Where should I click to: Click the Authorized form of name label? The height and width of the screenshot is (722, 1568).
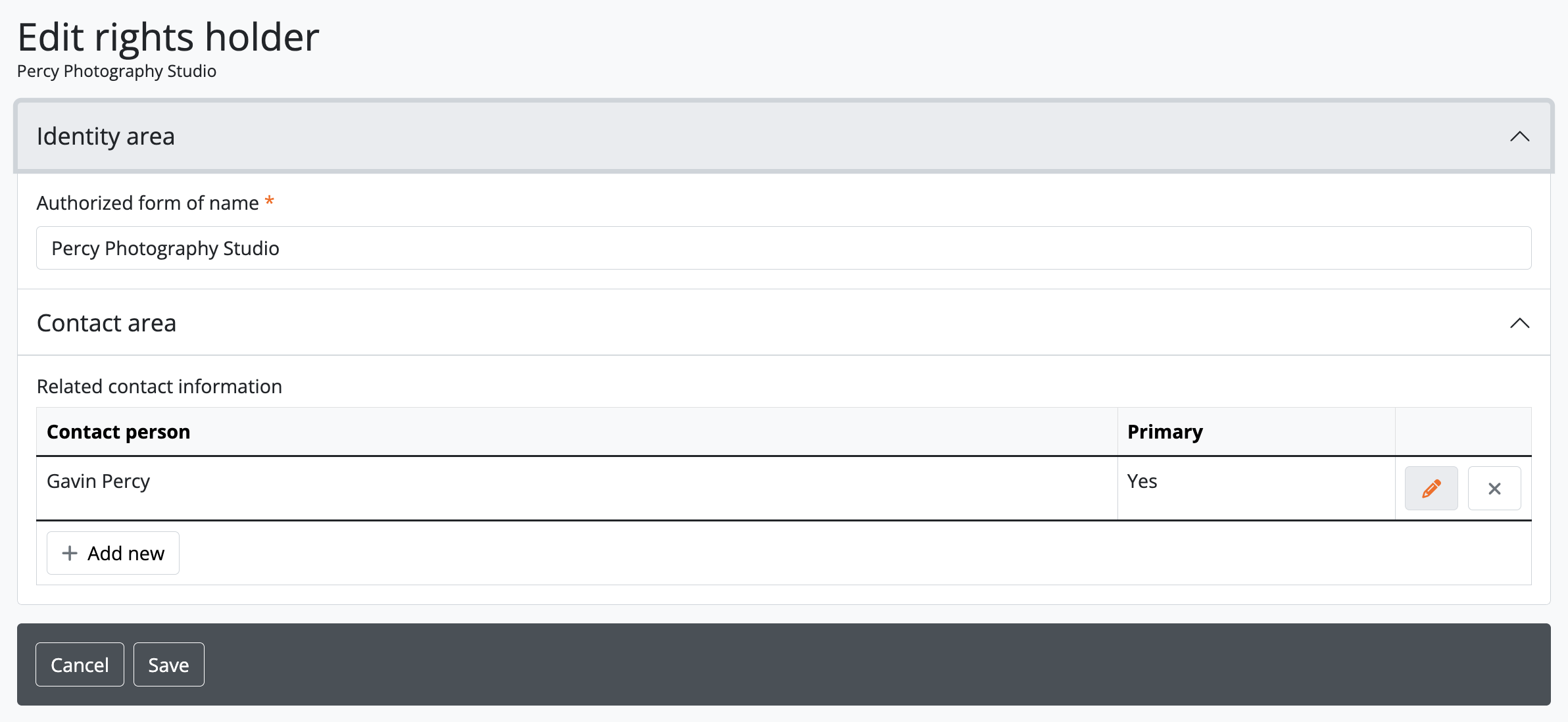pyautogui.click(x=148, y=203)
